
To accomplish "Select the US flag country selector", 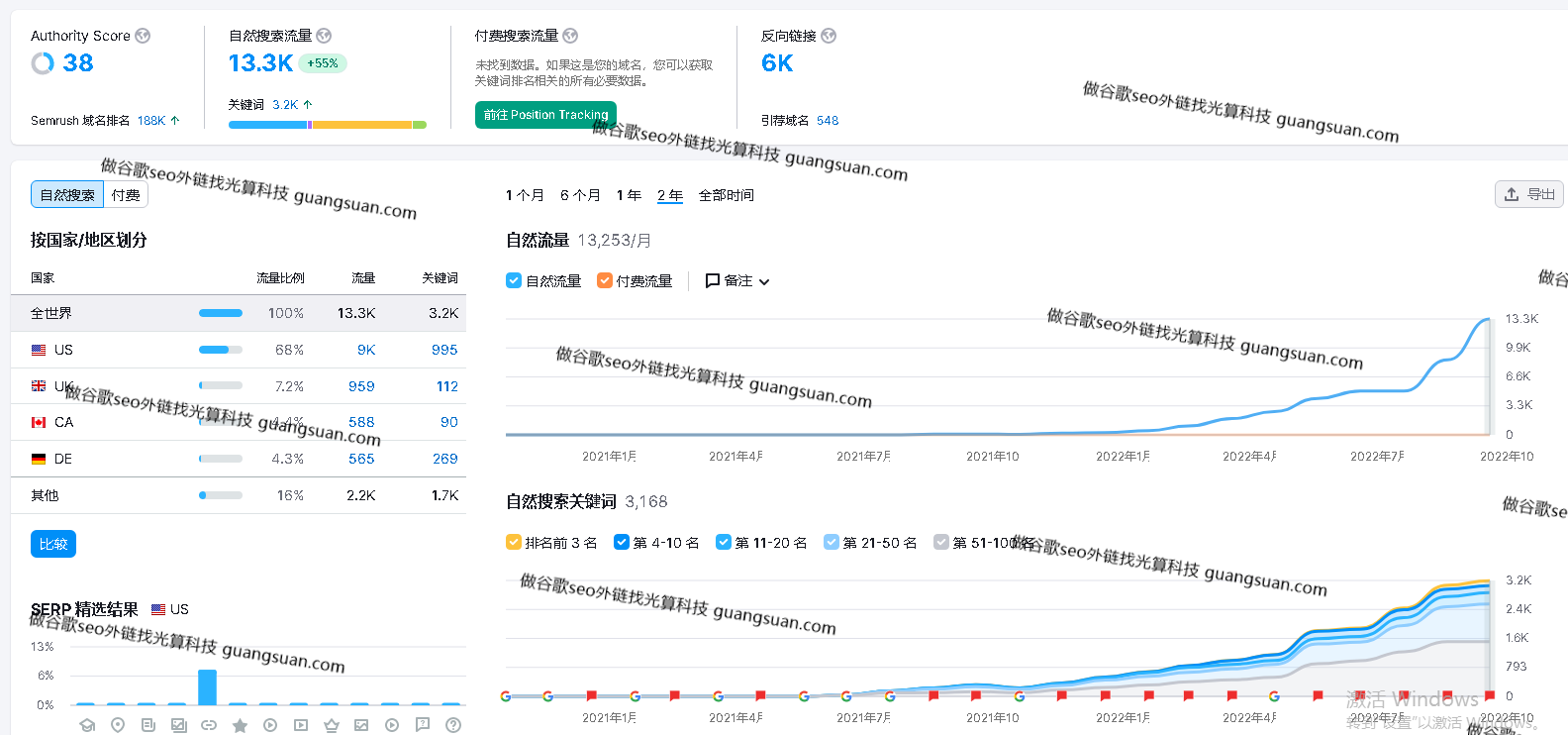I will (x=170, y=609).
